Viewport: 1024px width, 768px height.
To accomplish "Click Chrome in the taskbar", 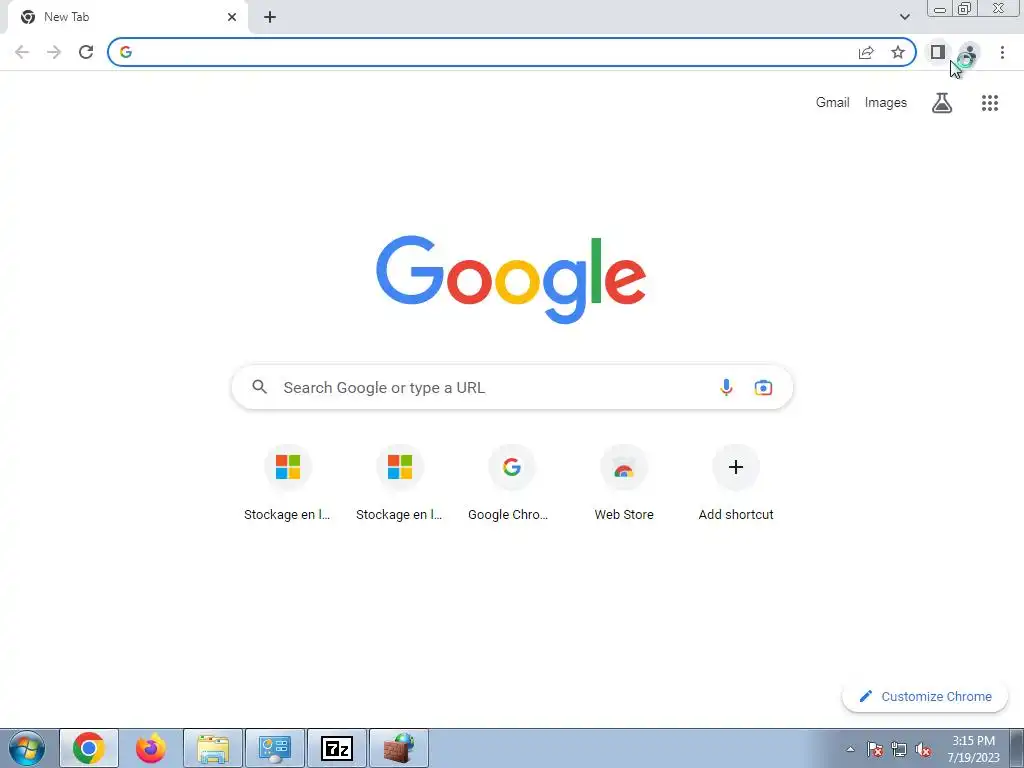I will point(89,748).
